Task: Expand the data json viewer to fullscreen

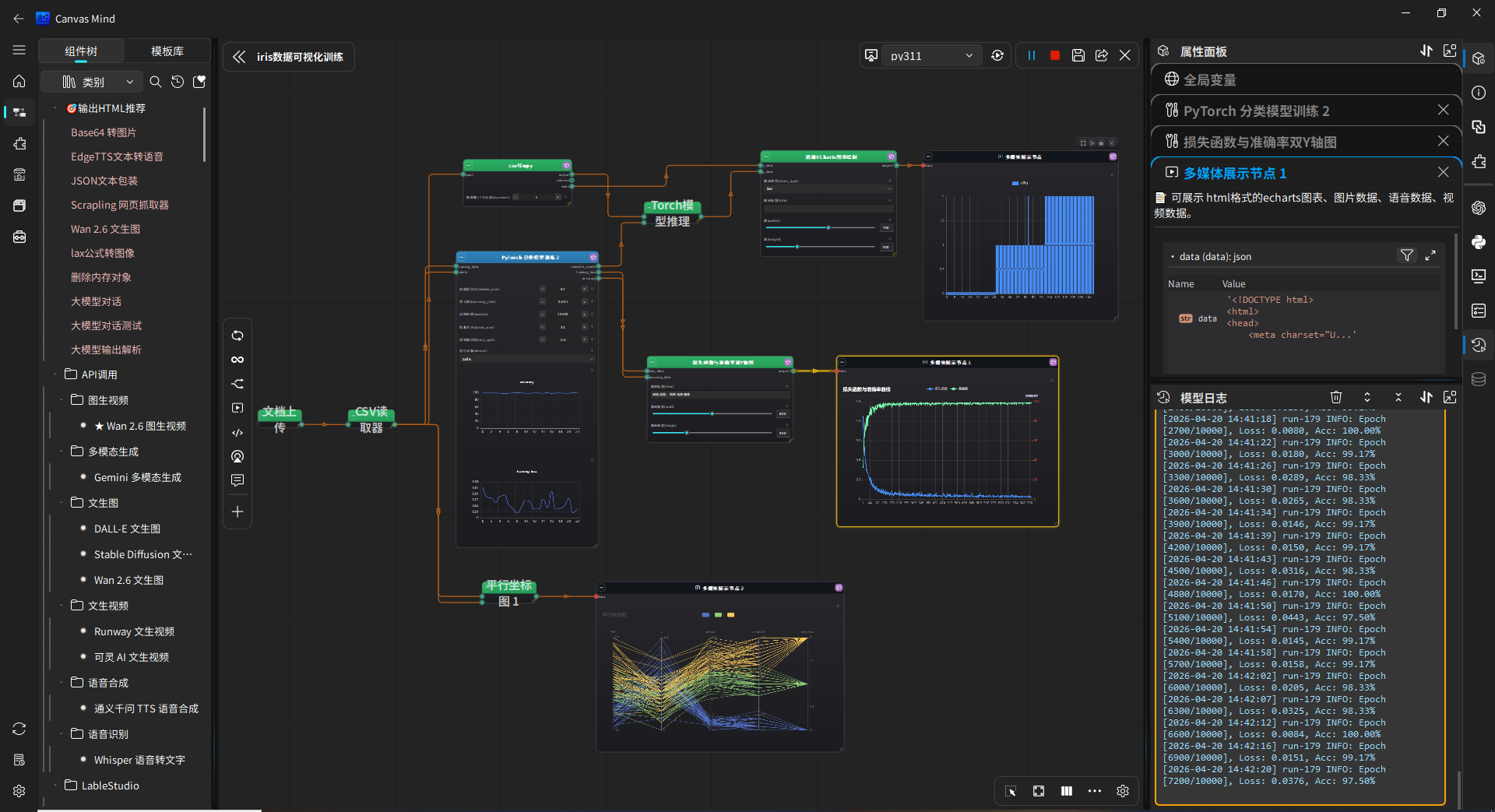Action: tap(1430, 255)
